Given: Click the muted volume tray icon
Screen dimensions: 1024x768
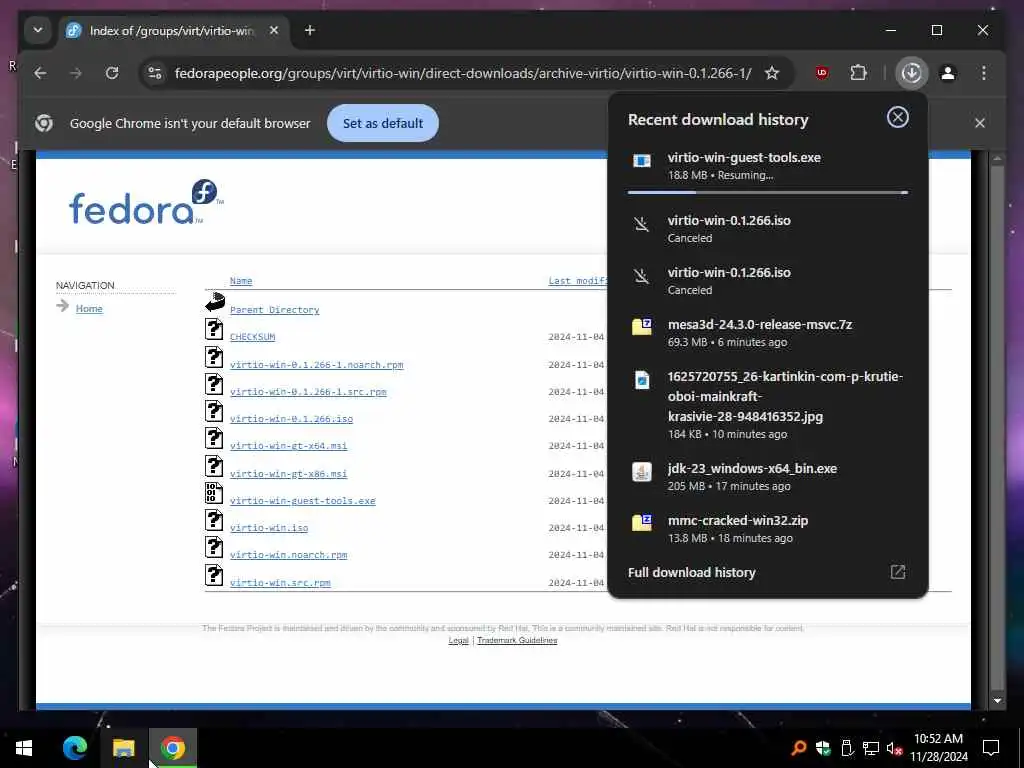Looking at the screenshot, I should click(895, 748).
